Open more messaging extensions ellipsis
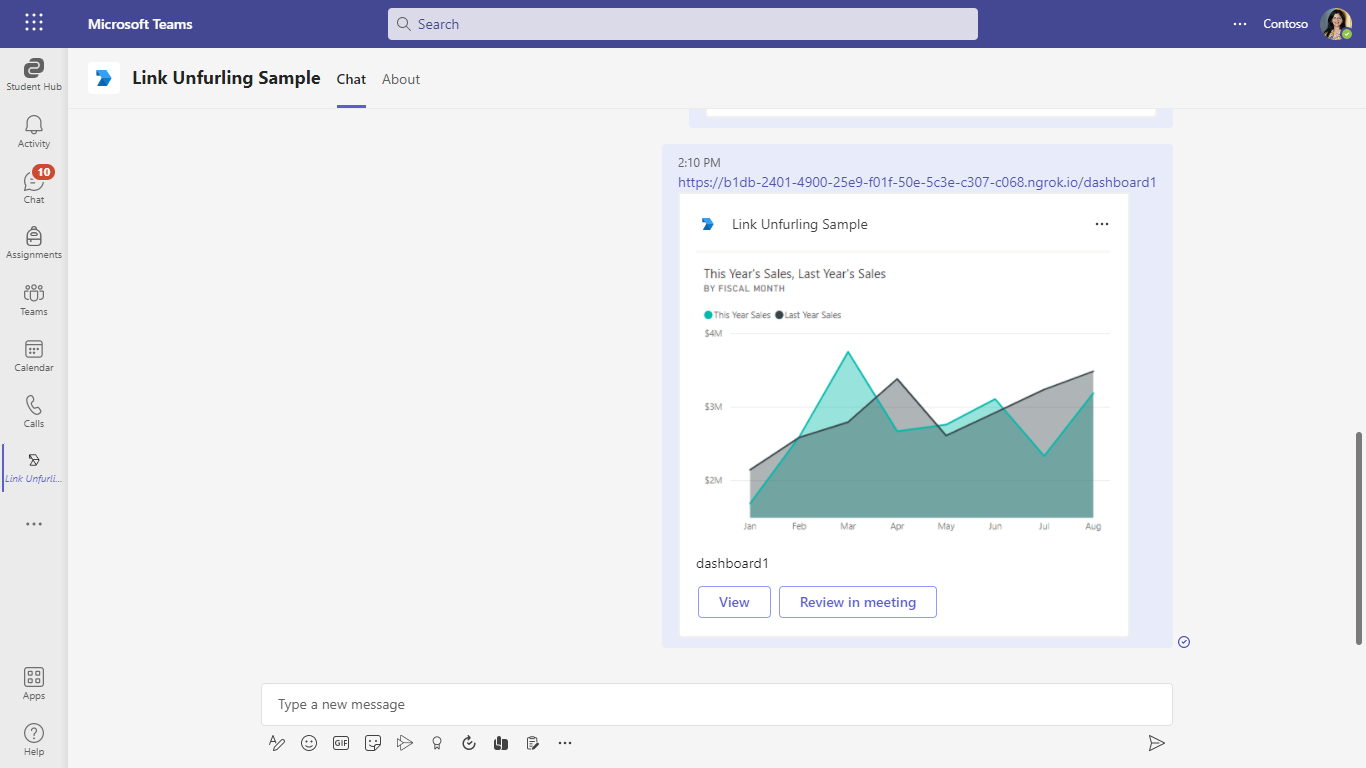The height and width of the screenshot is (768, 1366). [x=565, y=743]
